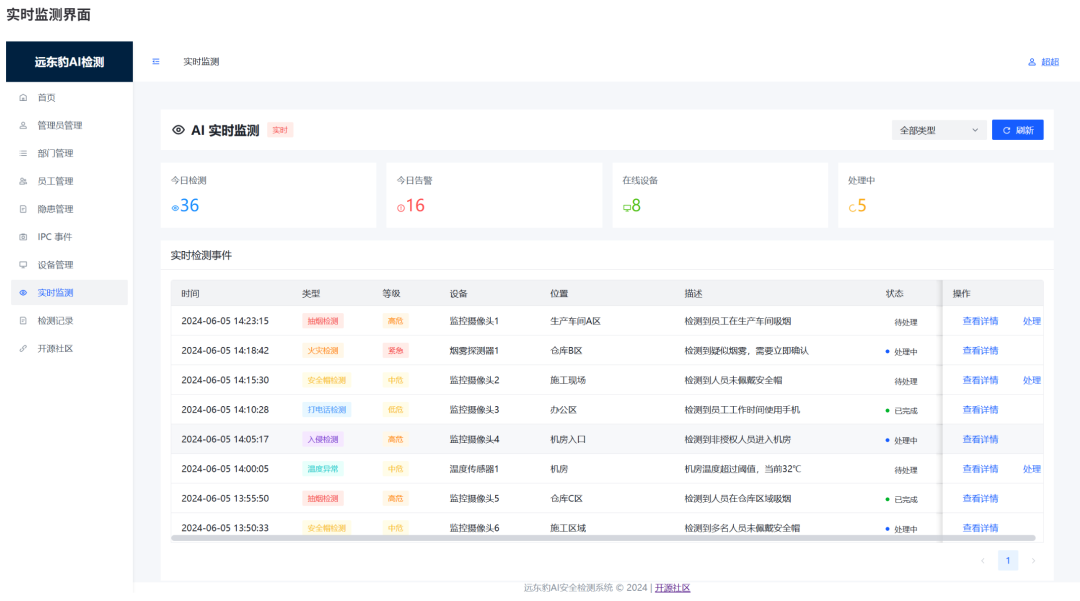Click the 打电话检测 type tag
Viewport: 1080px width, 601px height.
pyautogui.click(x=326, y=410)
